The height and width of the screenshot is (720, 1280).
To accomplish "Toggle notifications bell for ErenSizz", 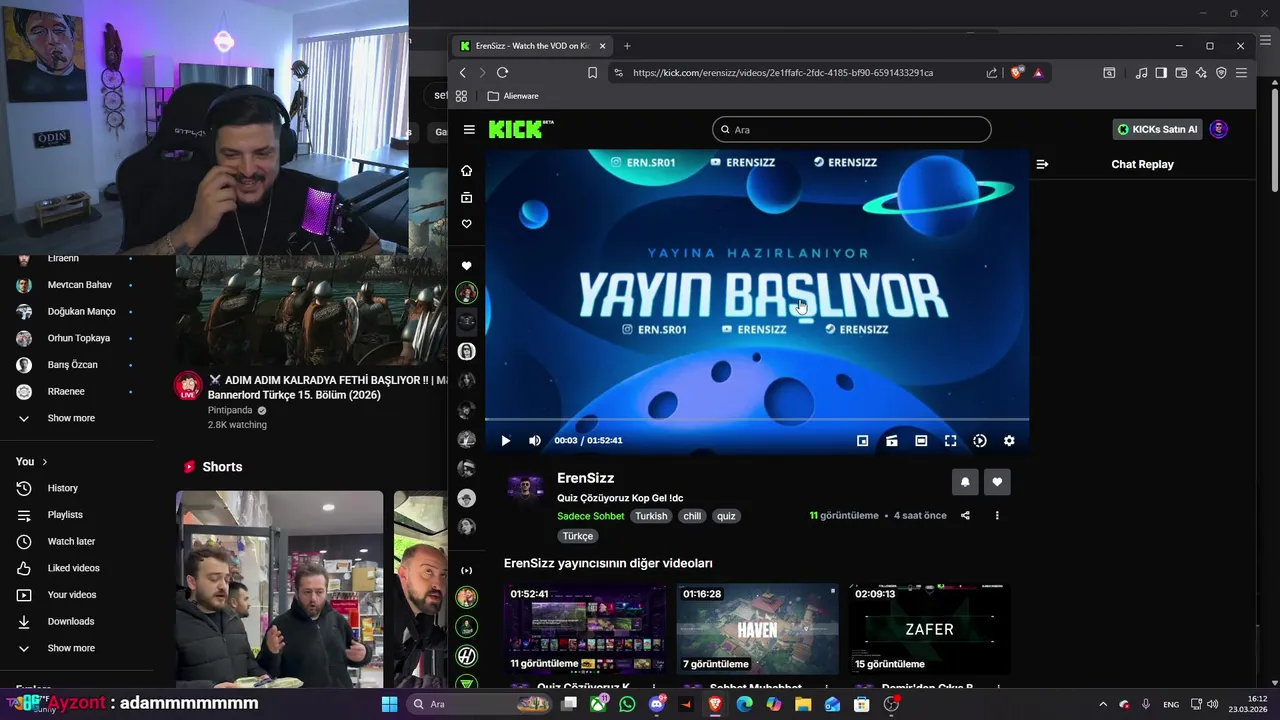I will tap(965, 482).
